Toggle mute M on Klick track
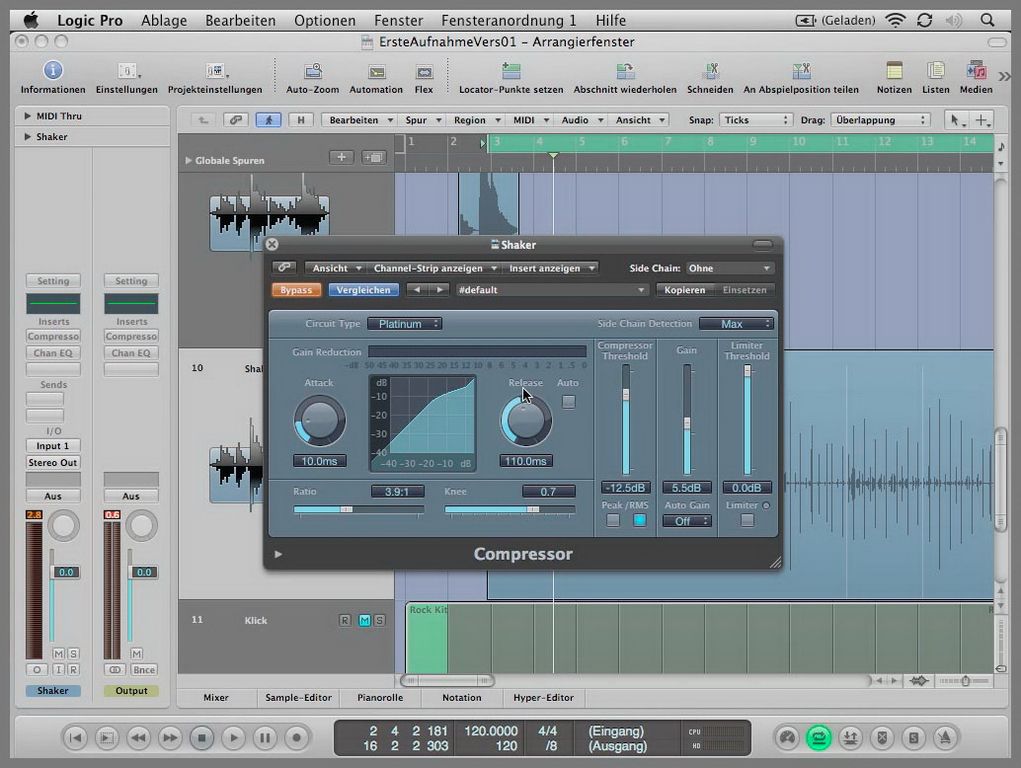Screen dimensions: 1021x768 365,620
